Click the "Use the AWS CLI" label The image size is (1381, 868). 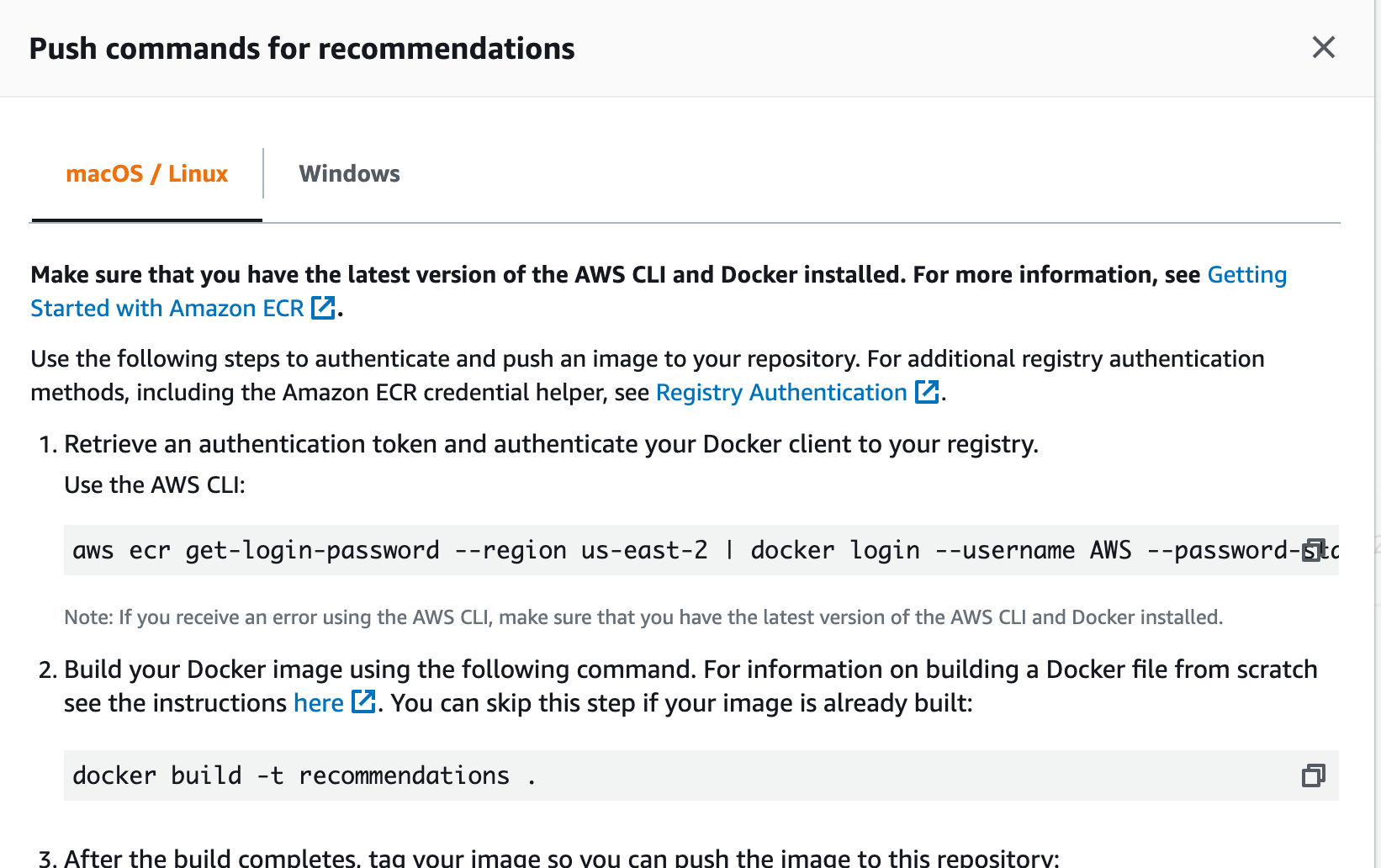tap(154, 484)
